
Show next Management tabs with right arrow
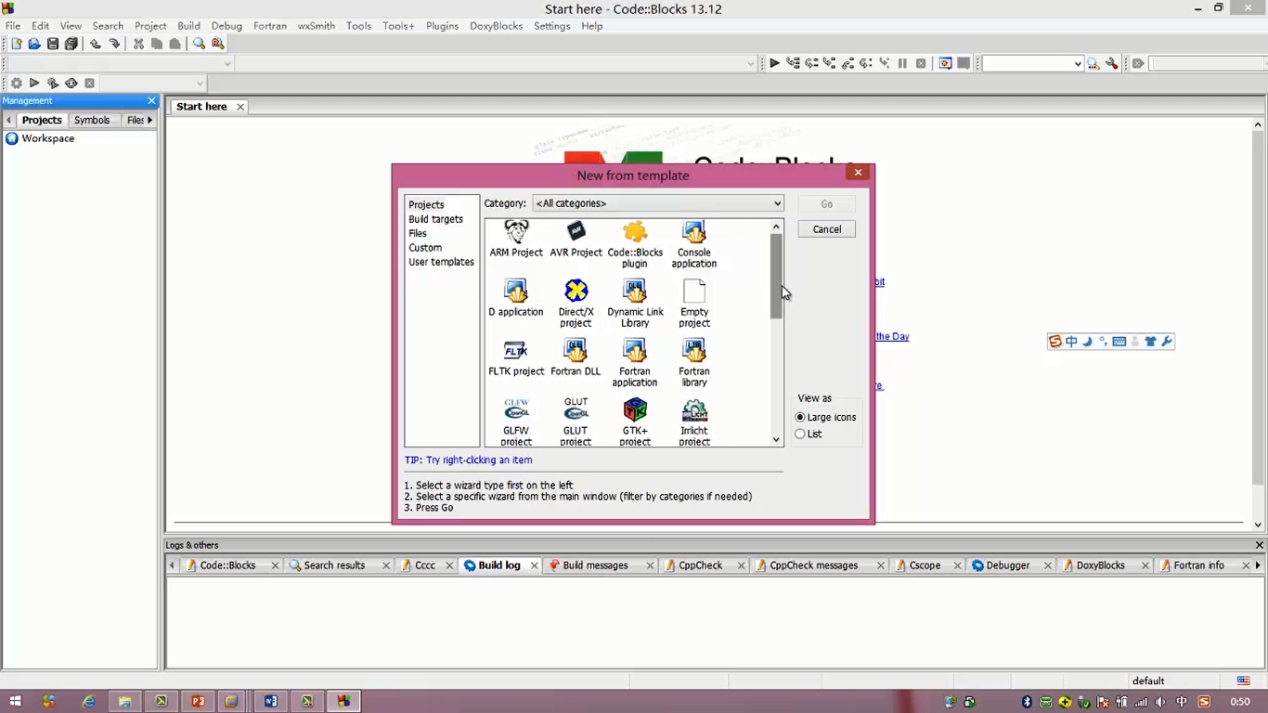(150, 120)
